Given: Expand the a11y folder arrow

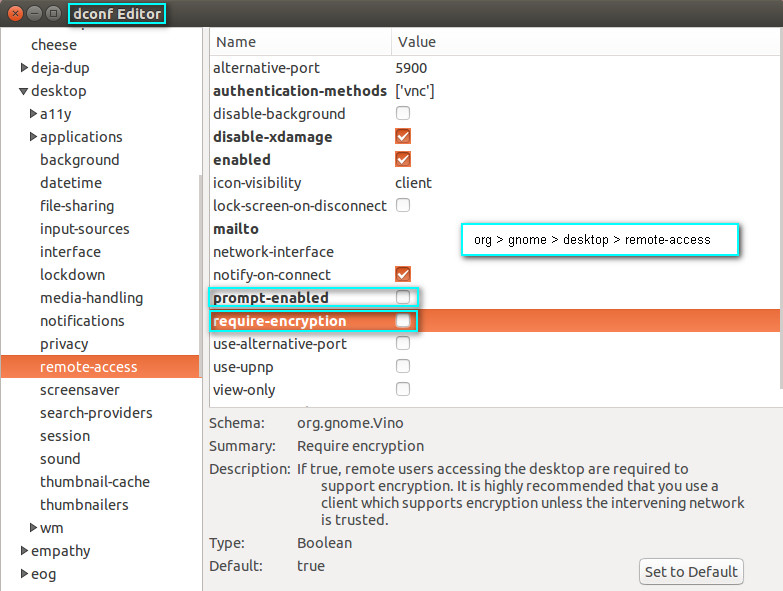Looking at the screenshot, I should click(x=34, y=114).
